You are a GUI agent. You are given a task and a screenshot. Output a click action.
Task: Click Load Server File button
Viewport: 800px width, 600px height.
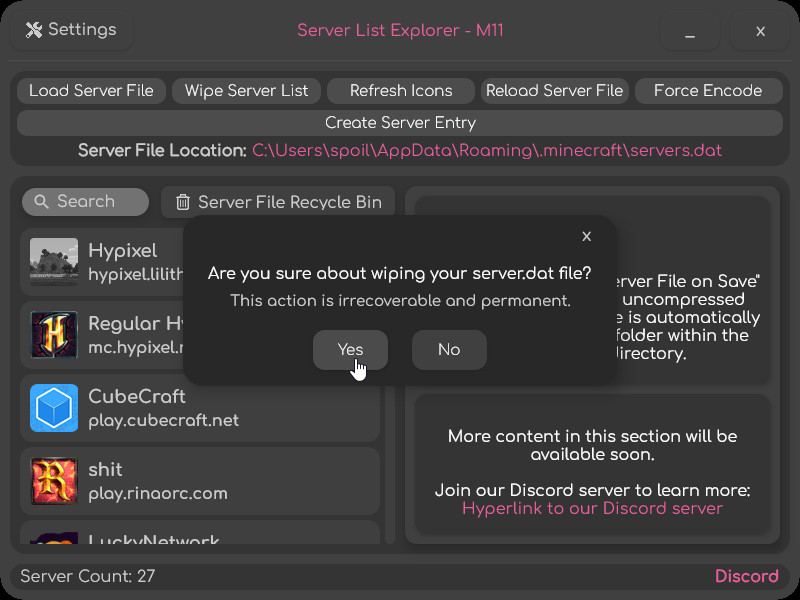(x=91, y=91)
